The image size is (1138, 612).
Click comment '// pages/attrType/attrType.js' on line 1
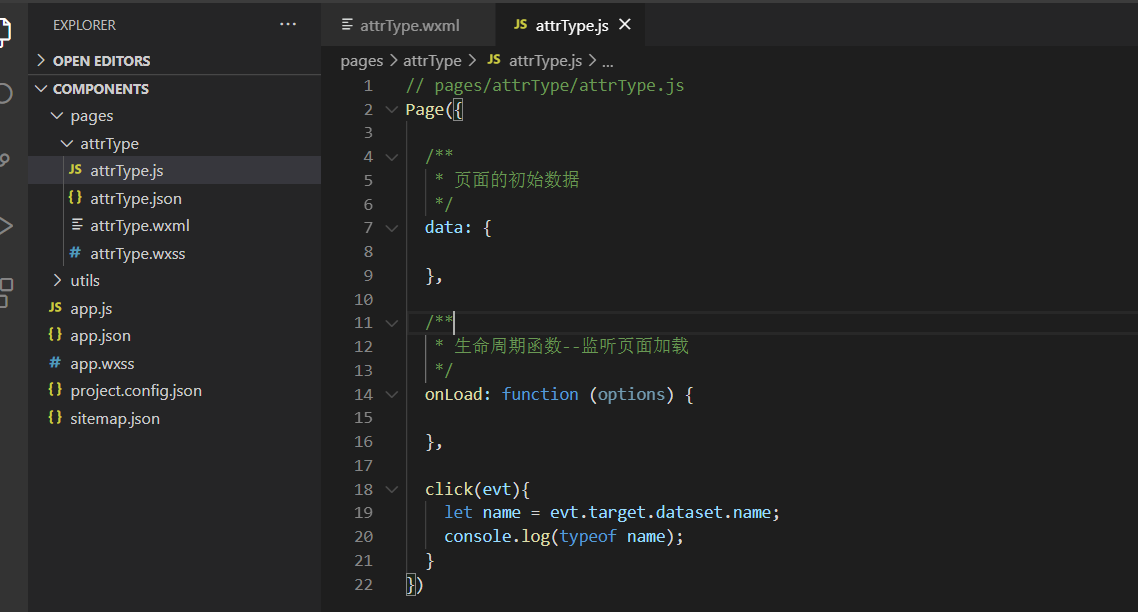544,86
